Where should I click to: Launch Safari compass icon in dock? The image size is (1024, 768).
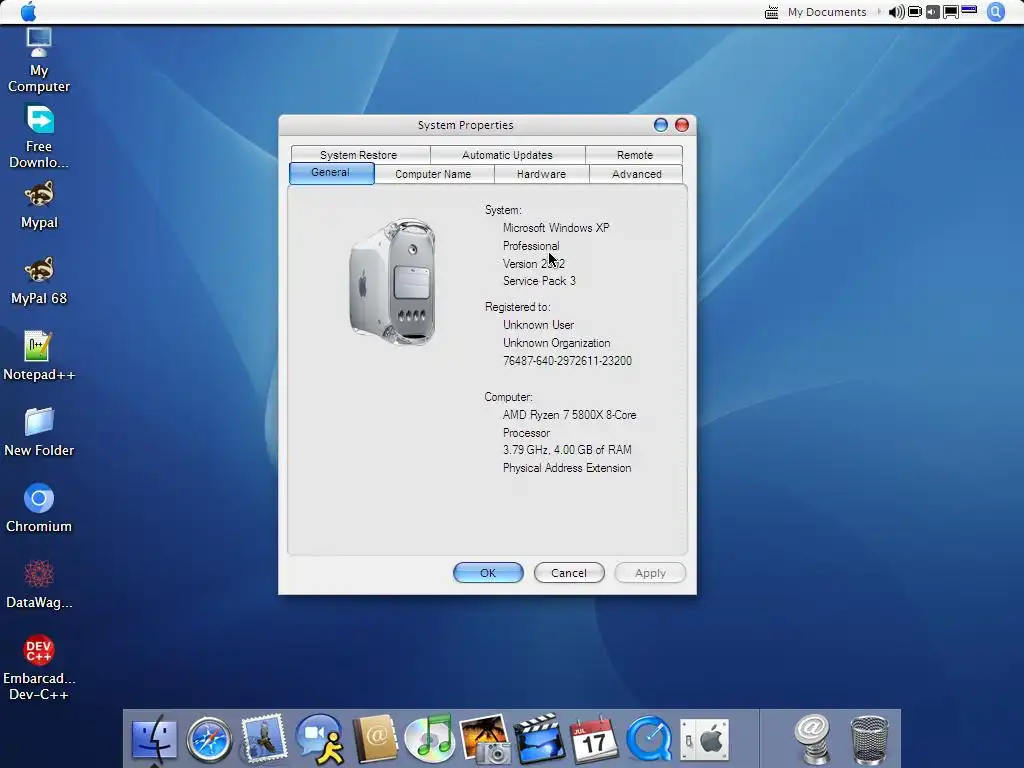click(x=209, y=739)
